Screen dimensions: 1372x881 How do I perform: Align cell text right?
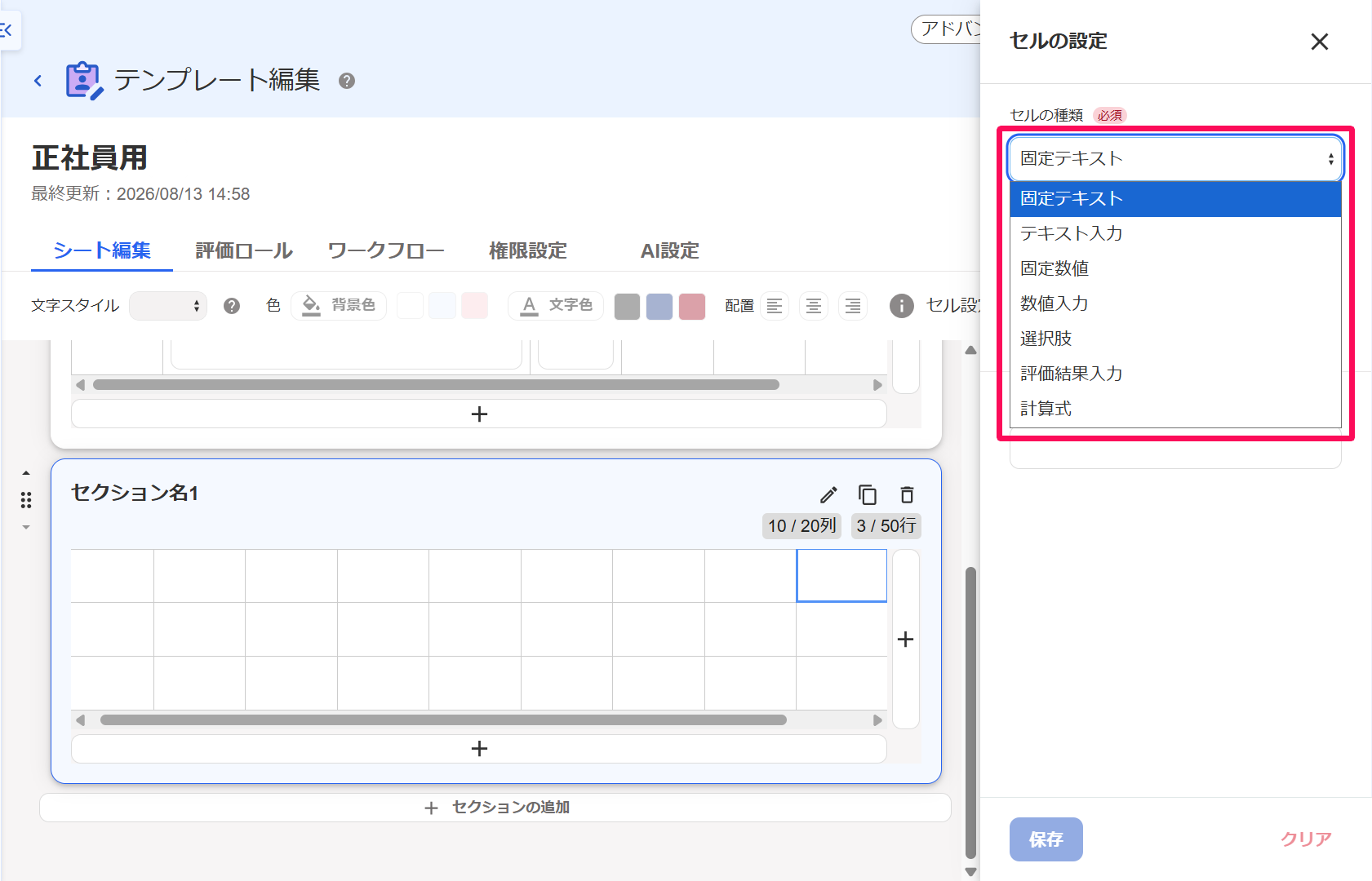pyautogui.click(x=853, y=306)
